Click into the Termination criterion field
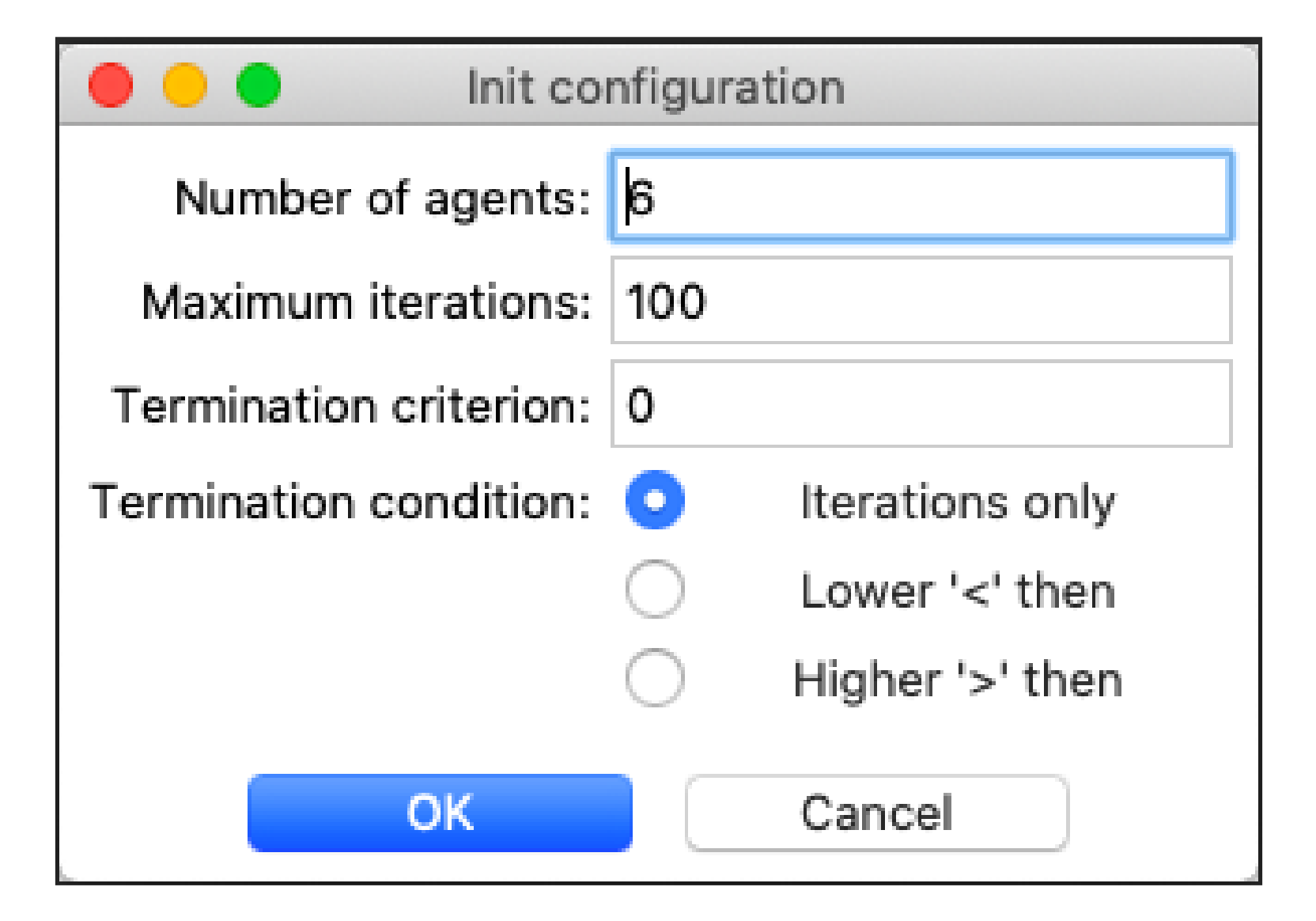 921,404
